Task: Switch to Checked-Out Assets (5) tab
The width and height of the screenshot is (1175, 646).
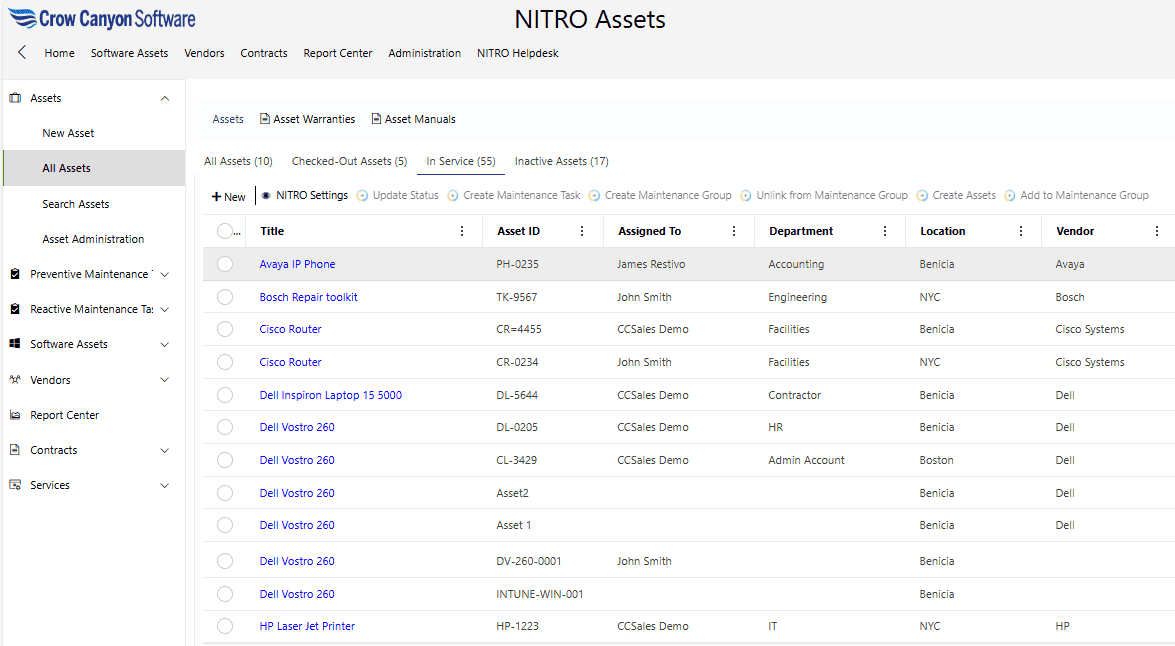Action: coord(349,161)
